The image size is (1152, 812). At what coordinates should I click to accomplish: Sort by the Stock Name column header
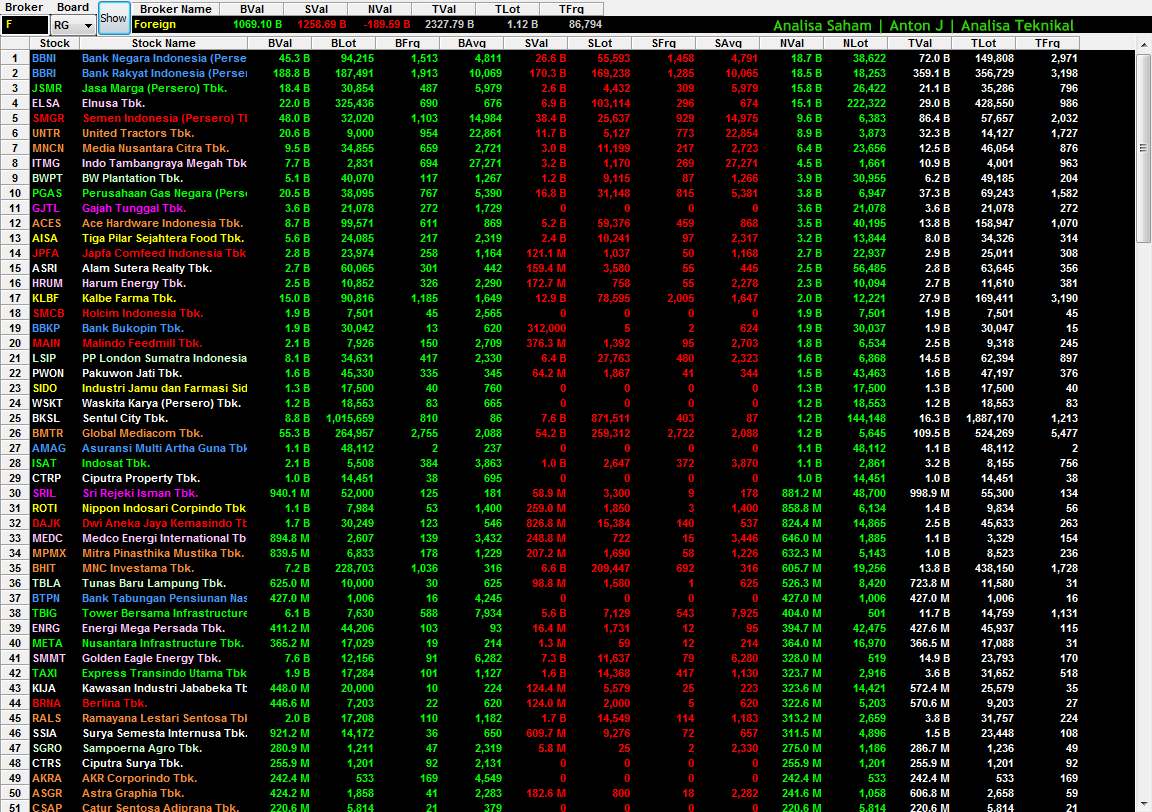[x=164, y=43]
